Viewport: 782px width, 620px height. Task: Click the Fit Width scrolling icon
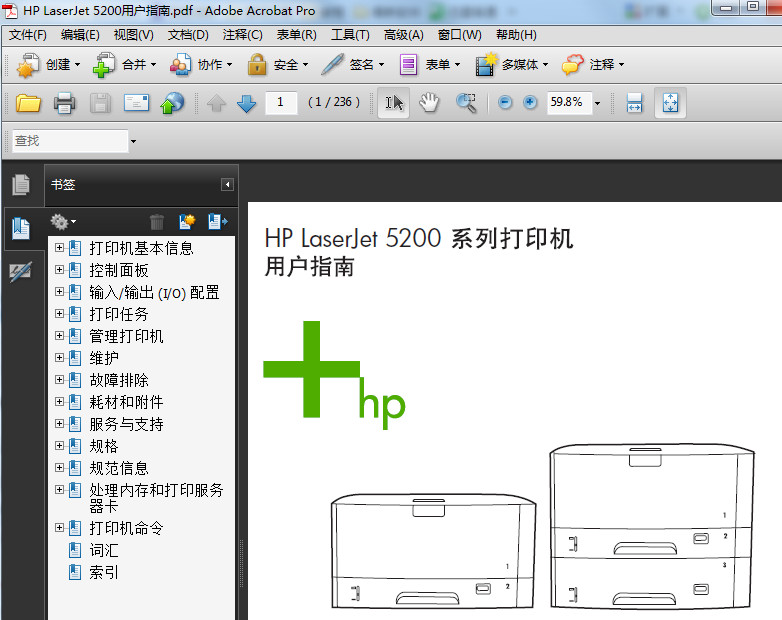(x=634, y=103)
